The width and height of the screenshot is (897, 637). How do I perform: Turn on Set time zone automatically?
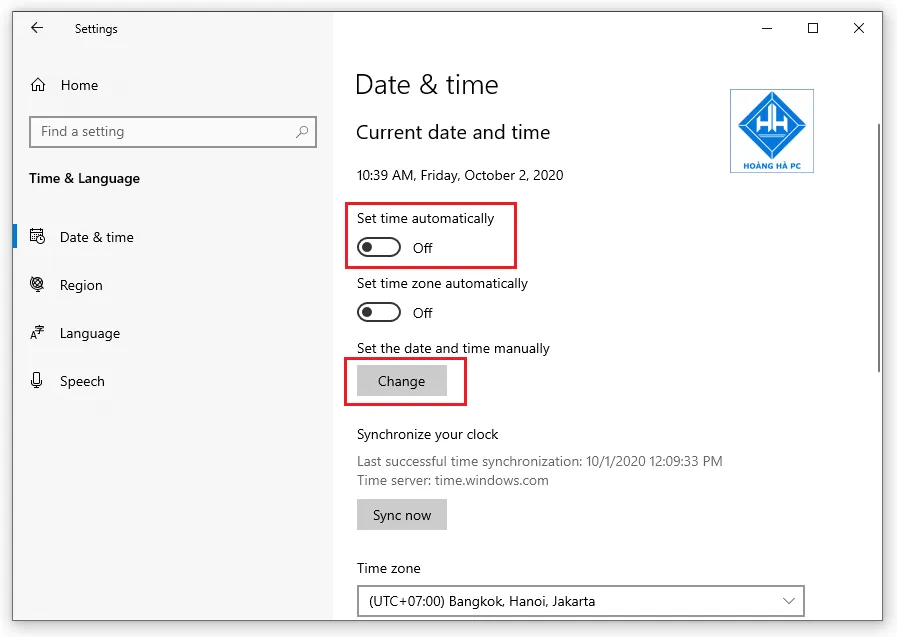(379, 313)
